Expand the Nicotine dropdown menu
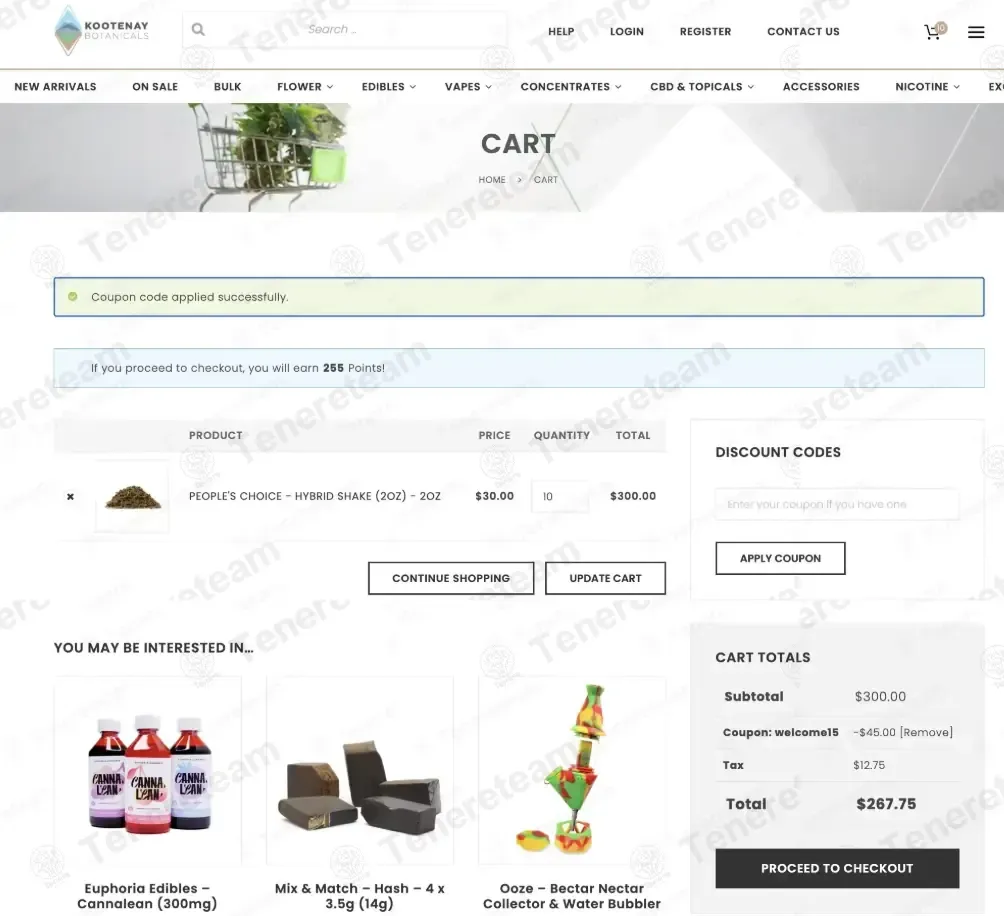 pyautogui.click(x=927, y=86)
